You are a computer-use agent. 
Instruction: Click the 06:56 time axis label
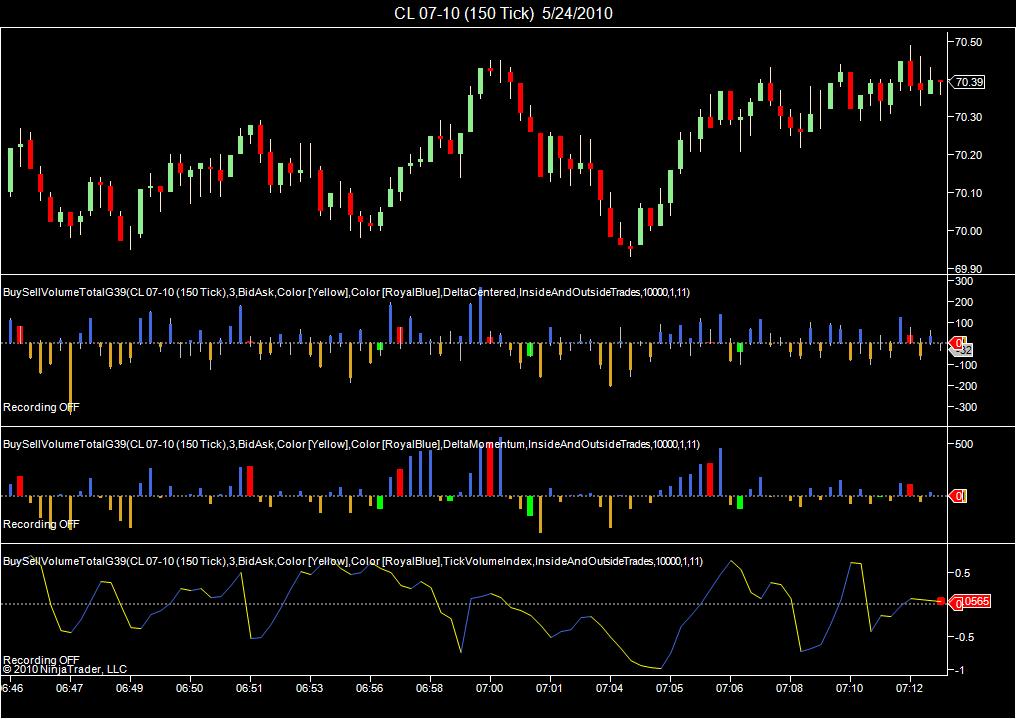click(369, 688)
